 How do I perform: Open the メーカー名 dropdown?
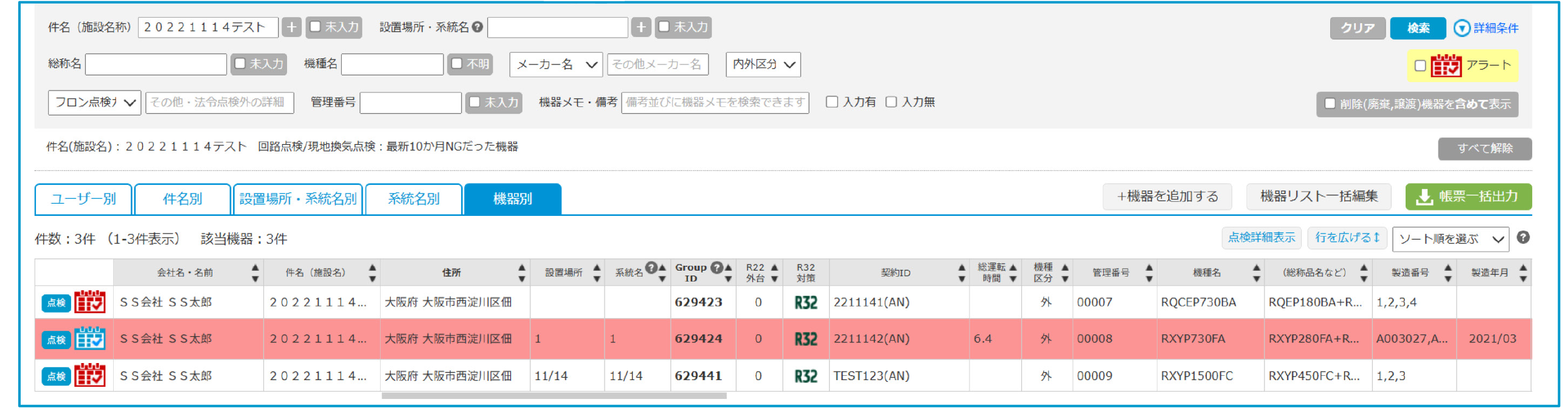[556, 64]
